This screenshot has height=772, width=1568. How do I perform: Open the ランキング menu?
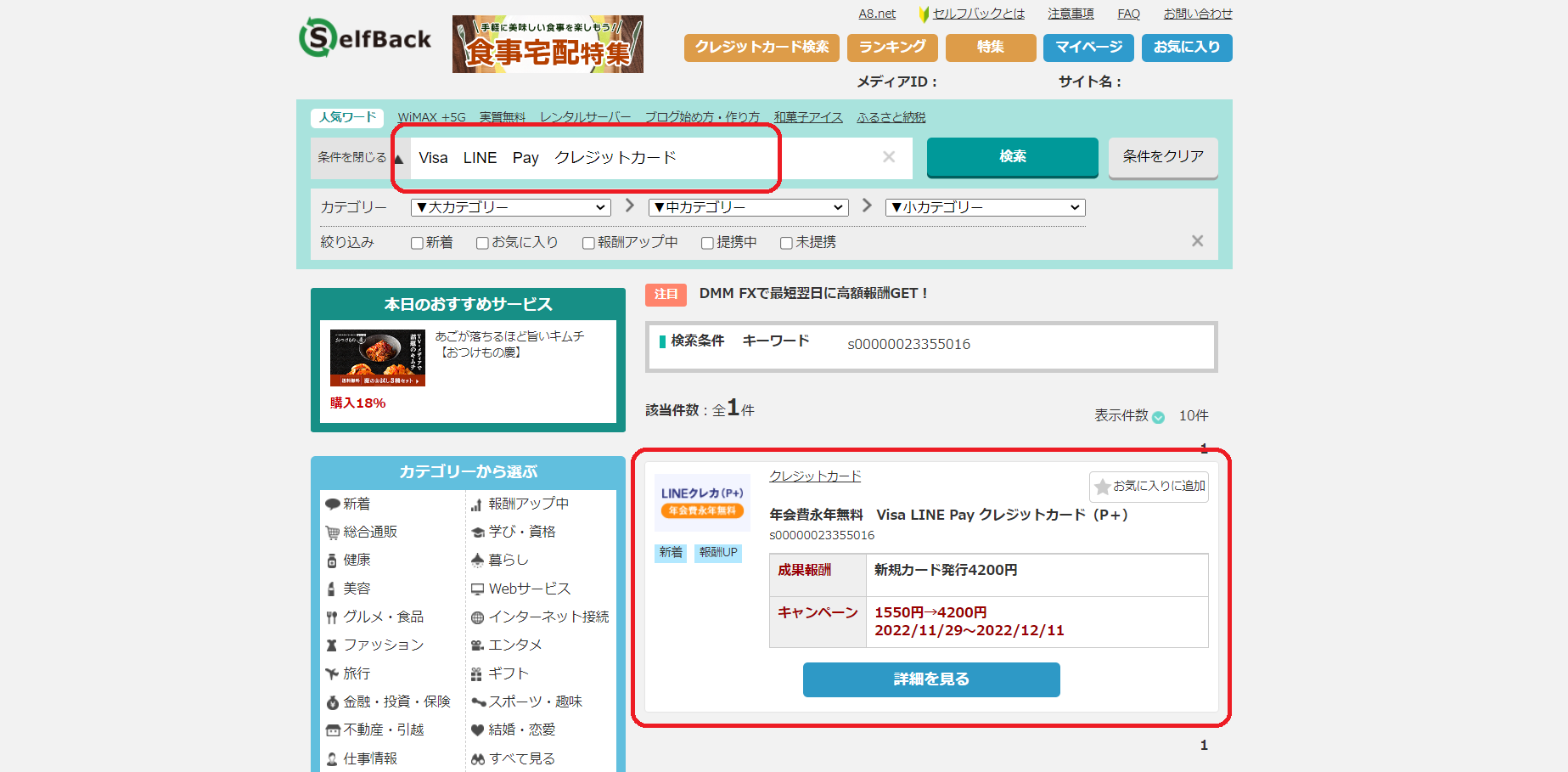click(x=892, y=48)
